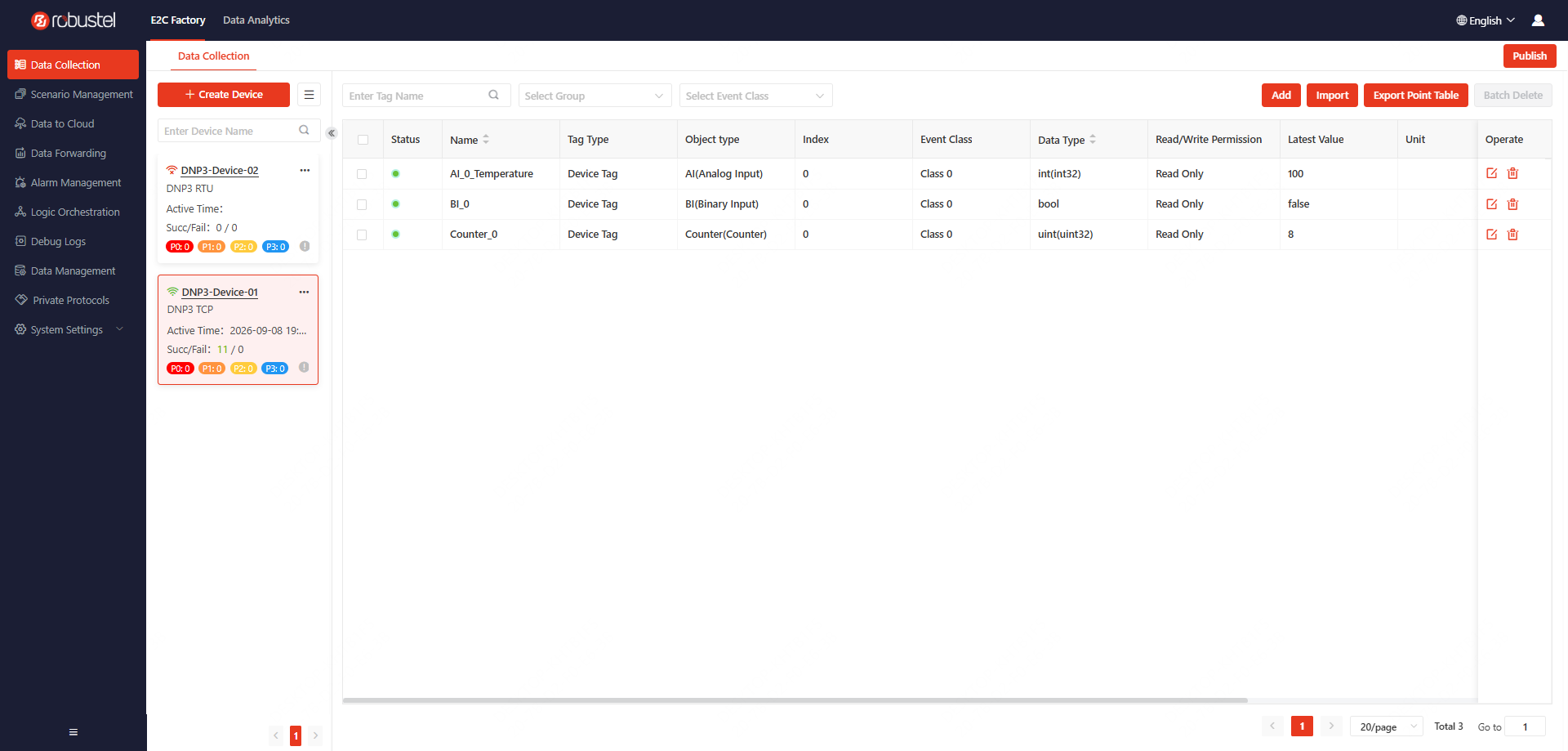Delete the BI_0 tag row
The width and height of the screenshot is (1568, 751).
[1512, 204]
